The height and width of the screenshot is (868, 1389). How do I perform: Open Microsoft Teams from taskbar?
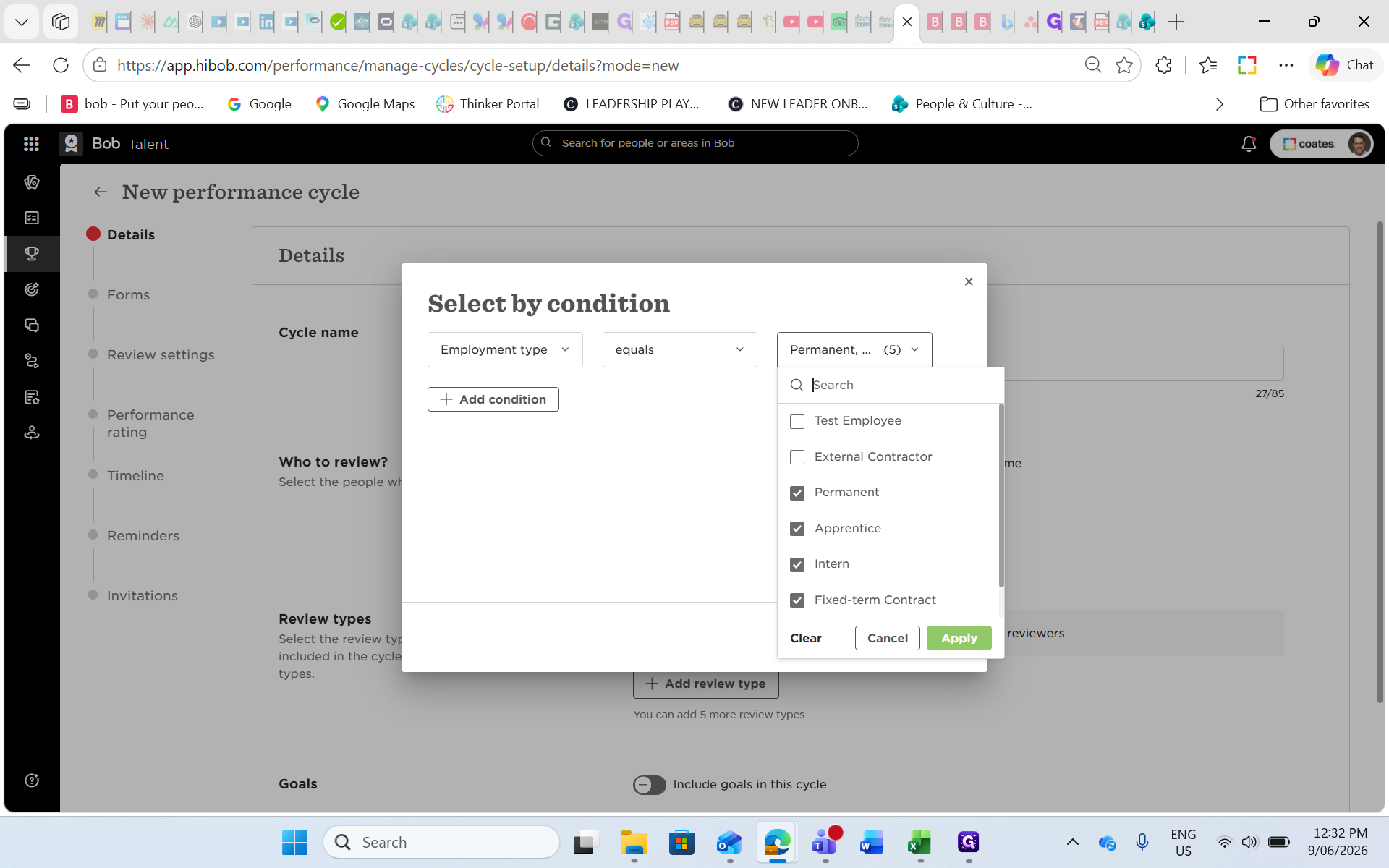tap(825, 842)
